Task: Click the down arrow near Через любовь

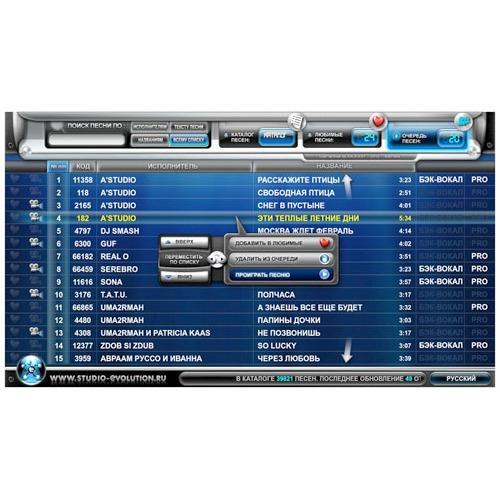Action: (347, 350)
